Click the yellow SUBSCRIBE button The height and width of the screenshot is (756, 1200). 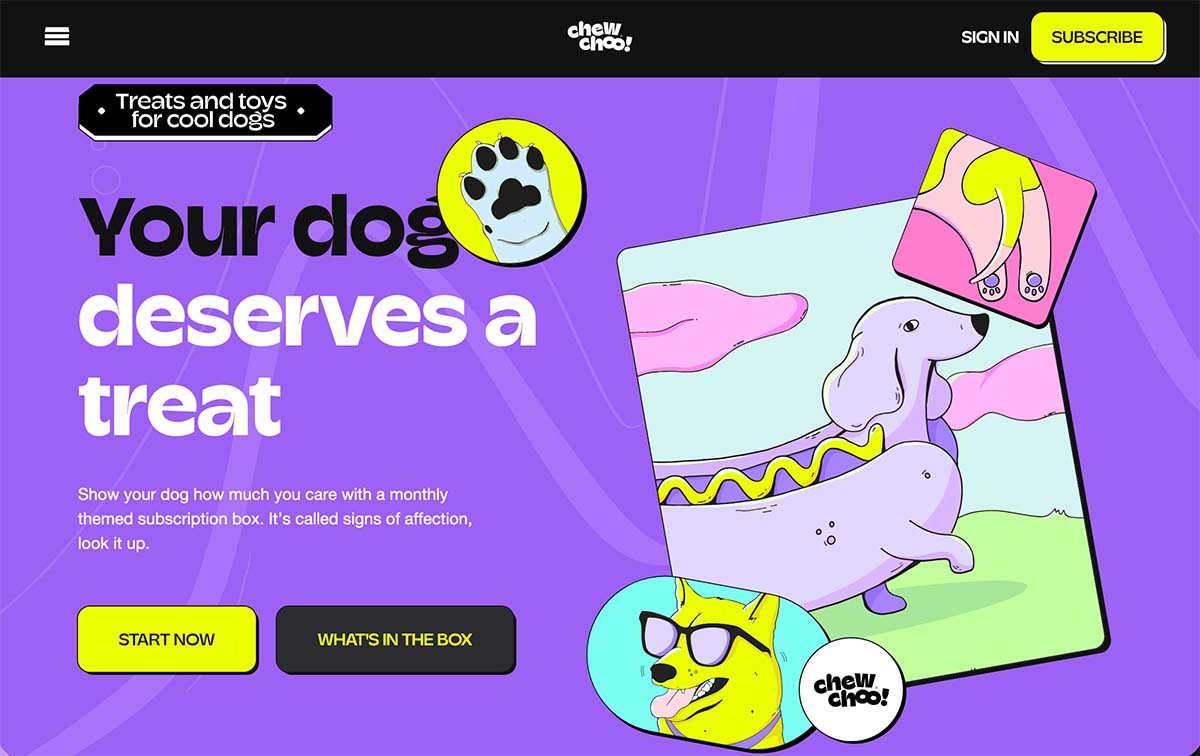click(1097, 37)
